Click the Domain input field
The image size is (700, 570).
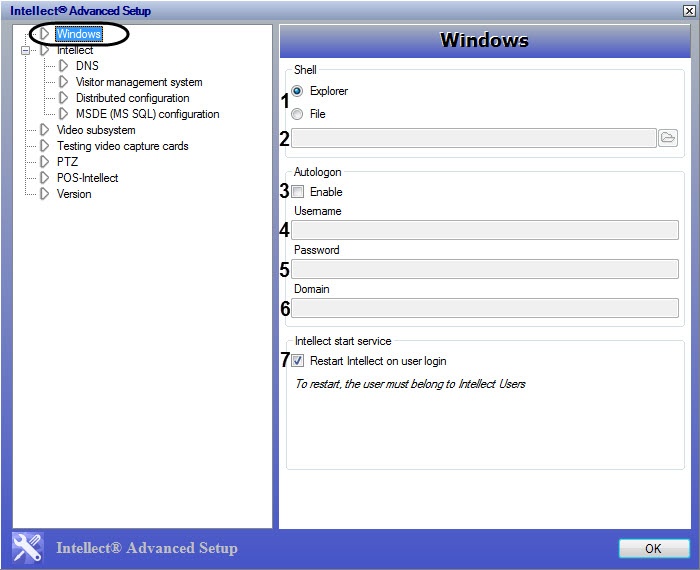click(x=485, y=308)
